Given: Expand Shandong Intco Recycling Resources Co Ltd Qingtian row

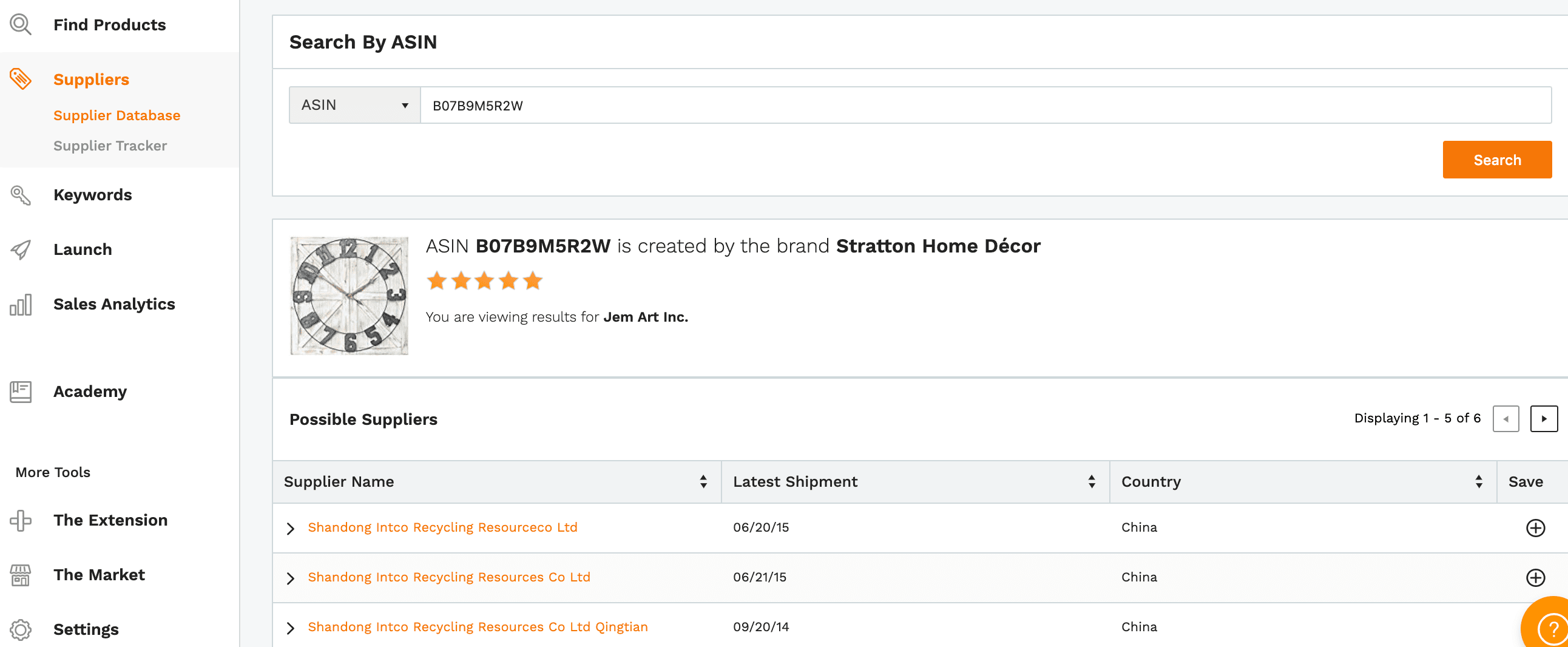Looking at the screenshot, I should pyautogui.click(x=291, y=628).
